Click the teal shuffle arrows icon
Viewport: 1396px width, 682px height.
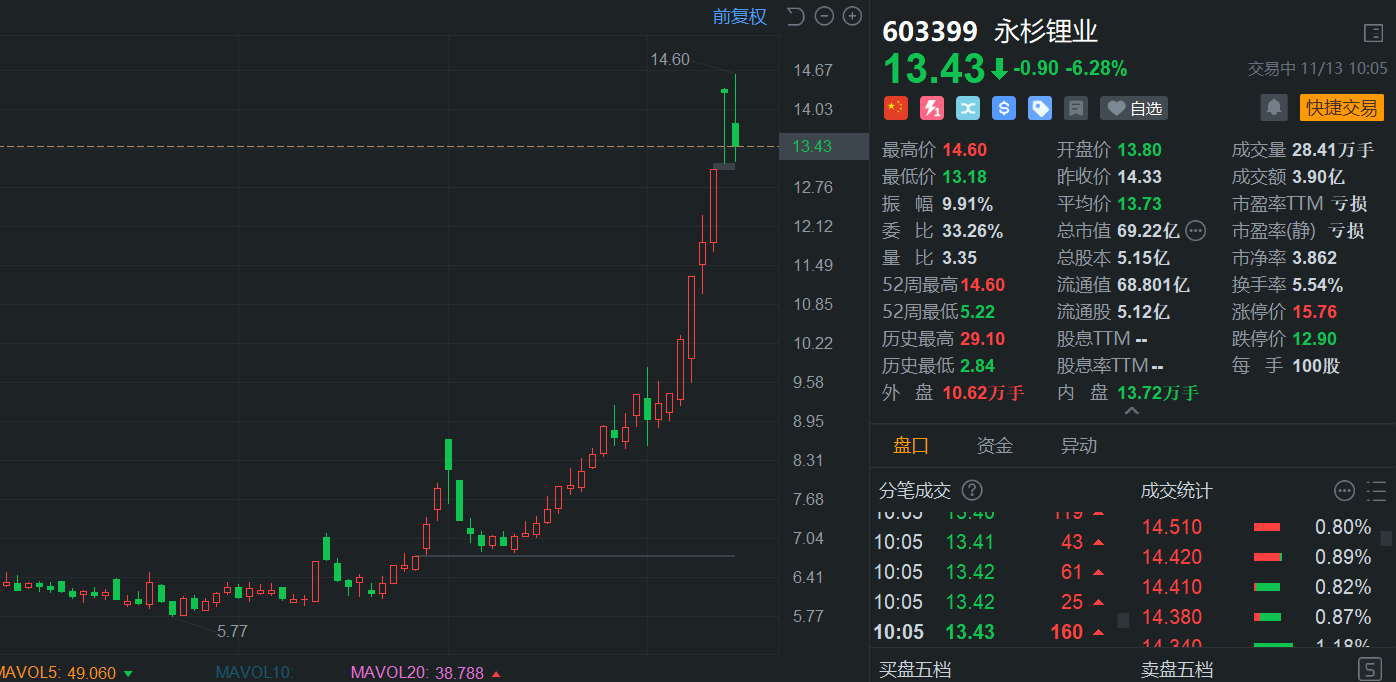(x=967, y=107)
